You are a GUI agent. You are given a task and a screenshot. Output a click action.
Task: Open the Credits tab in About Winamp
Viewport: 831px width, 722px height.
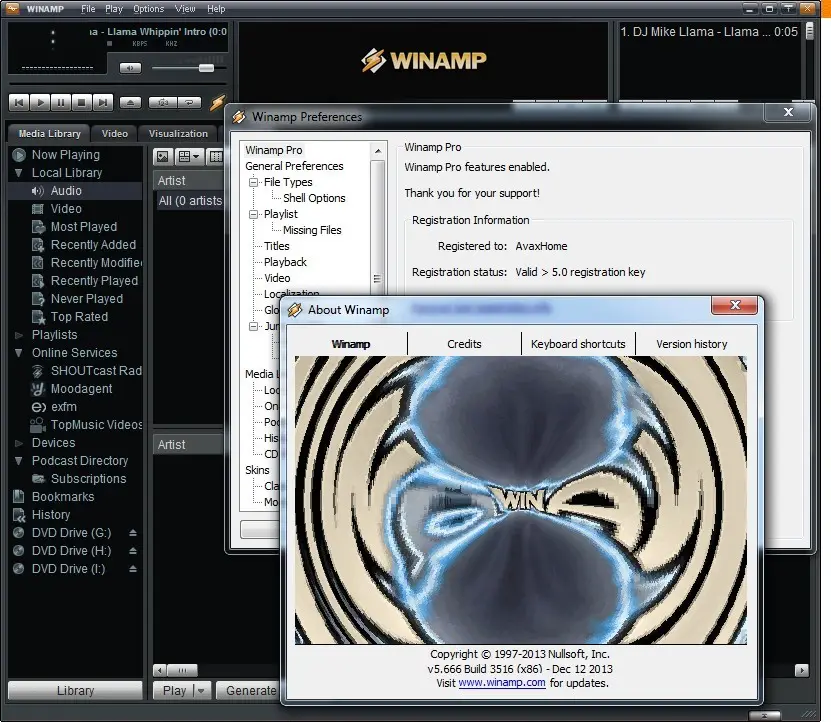[x=464, y=344]
